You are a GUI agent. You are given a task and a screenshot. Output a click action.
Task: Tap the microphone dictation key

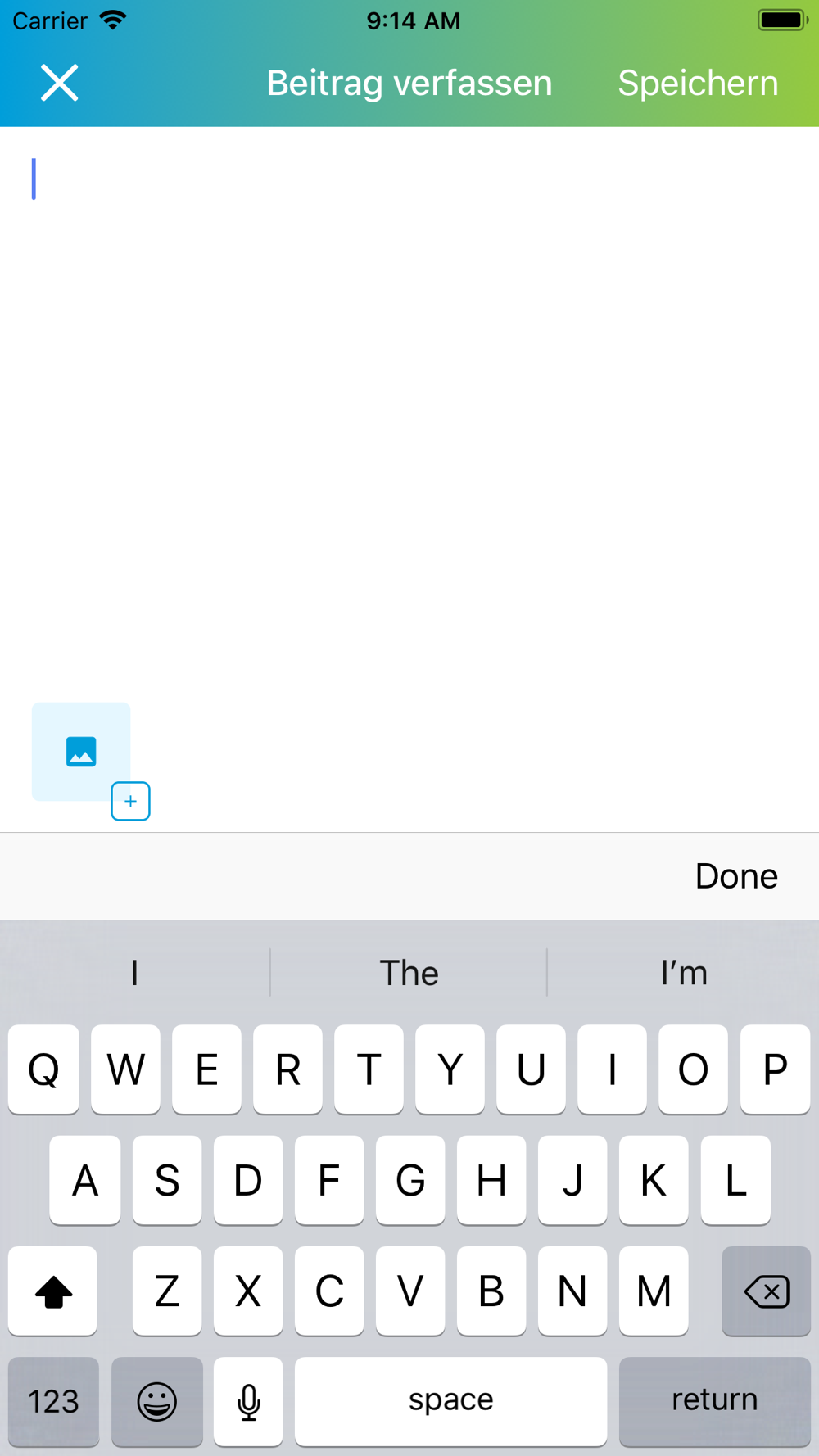pos(248,1401)
